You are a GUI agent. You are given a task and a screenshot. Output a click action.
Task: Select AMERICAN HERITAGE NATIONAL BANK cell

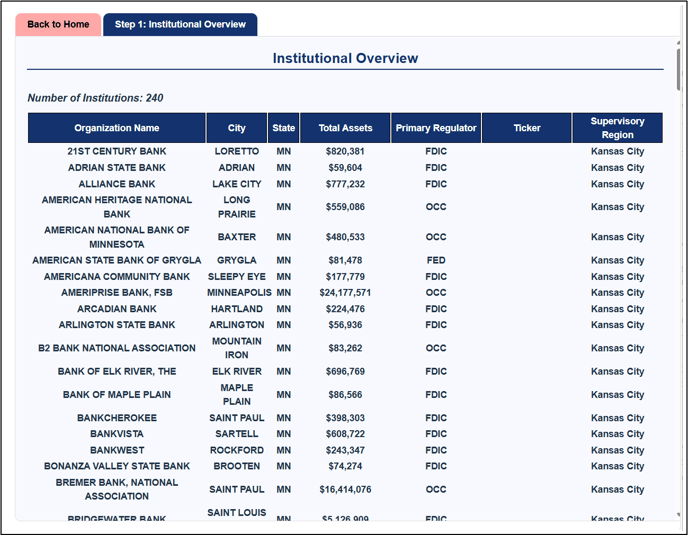click(117, 207)
